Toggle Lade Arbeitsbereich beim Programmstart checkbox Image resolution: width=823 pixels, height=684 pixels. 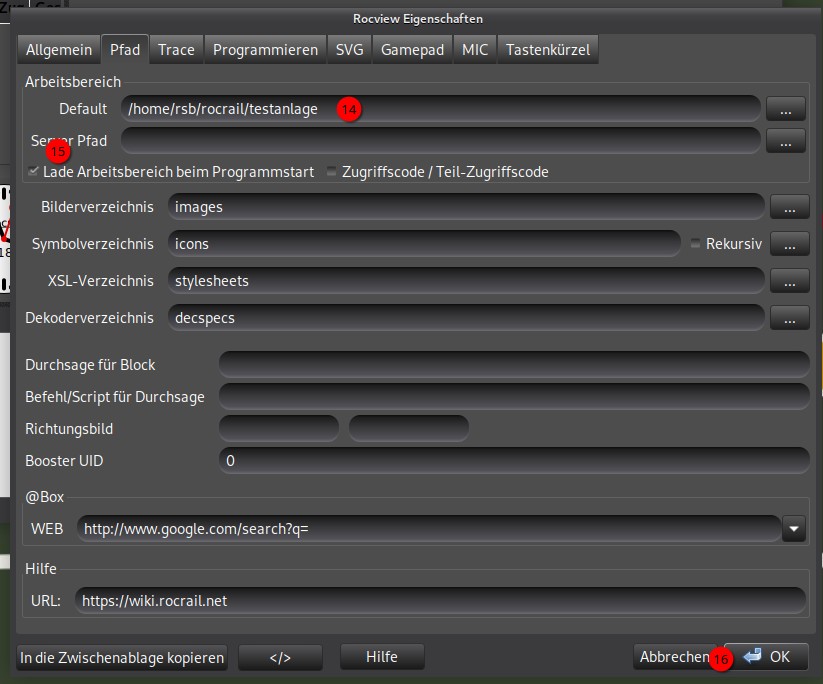(x=33, y=172)
